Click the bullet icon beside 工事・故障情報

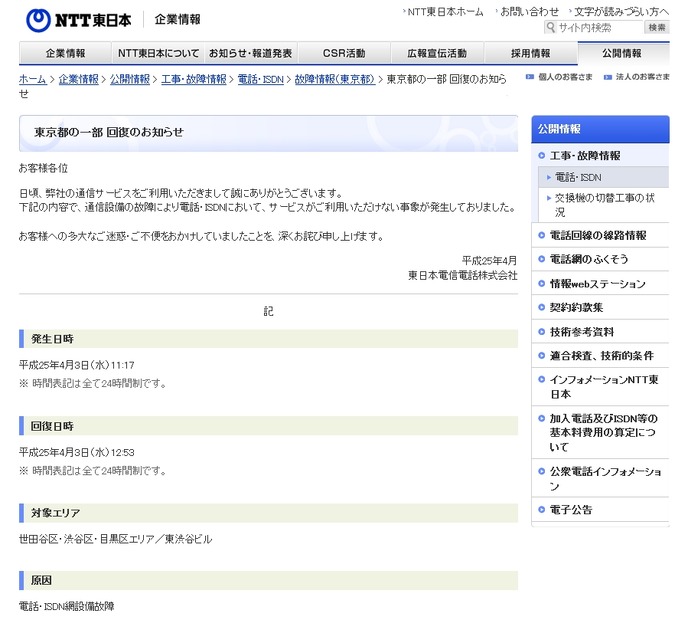(541, 155)
